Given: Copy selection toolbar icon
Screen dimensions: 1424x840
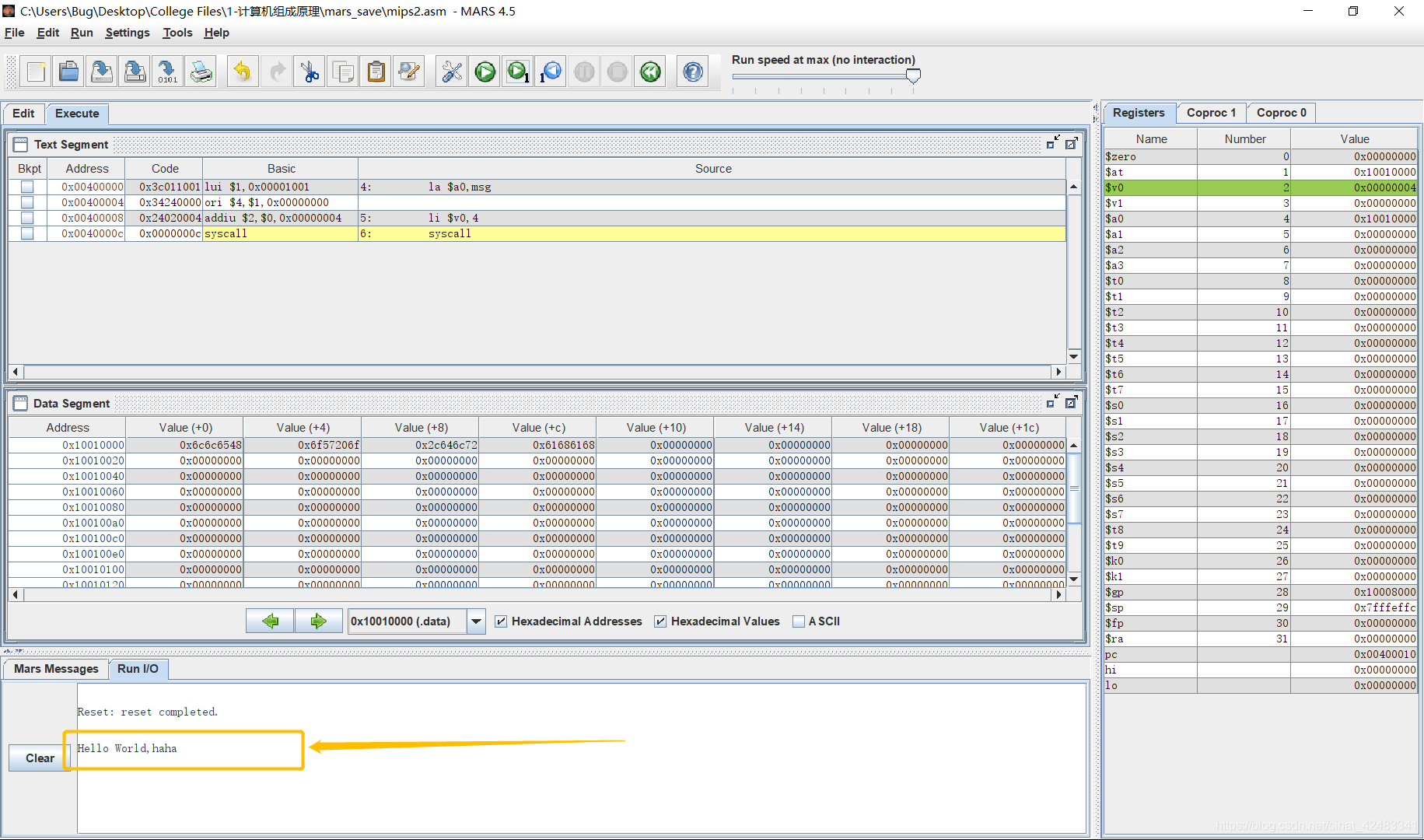Looking at the screenshot, I should [x=343, y=72].
